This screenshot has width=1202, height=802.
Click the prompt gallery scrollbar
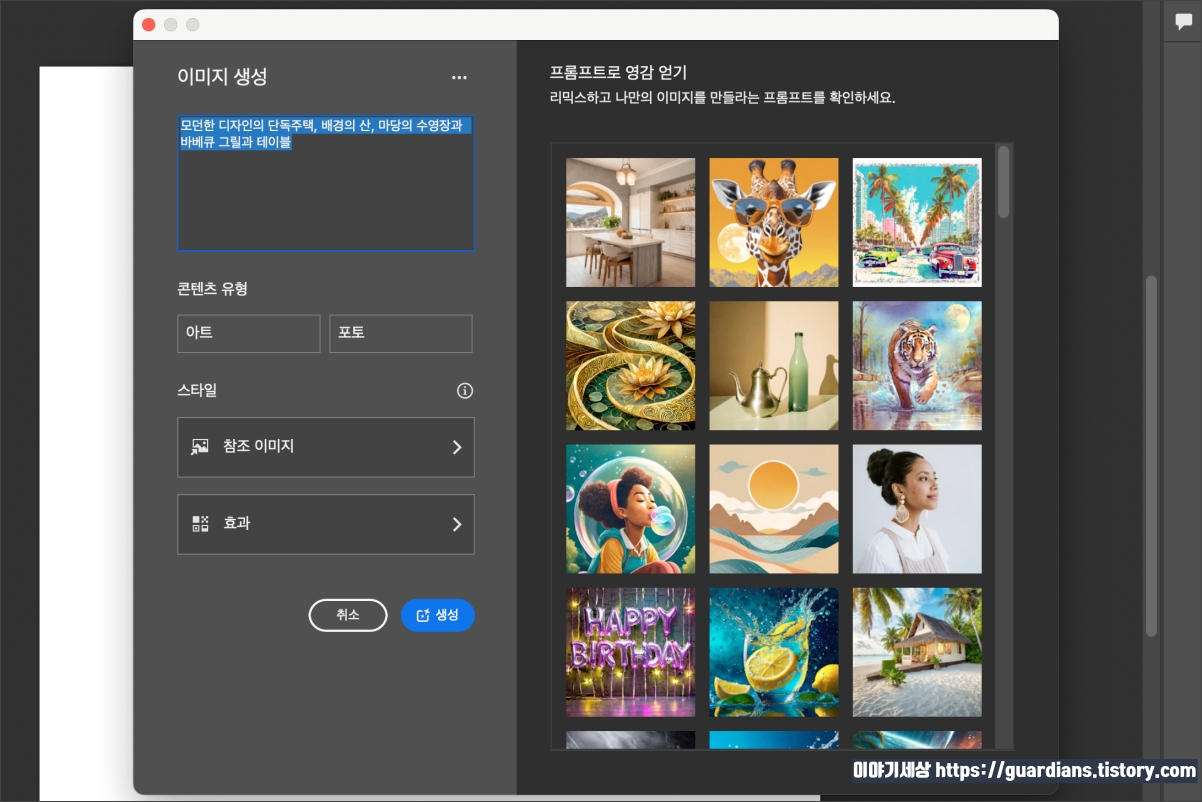click(1004, 182)
